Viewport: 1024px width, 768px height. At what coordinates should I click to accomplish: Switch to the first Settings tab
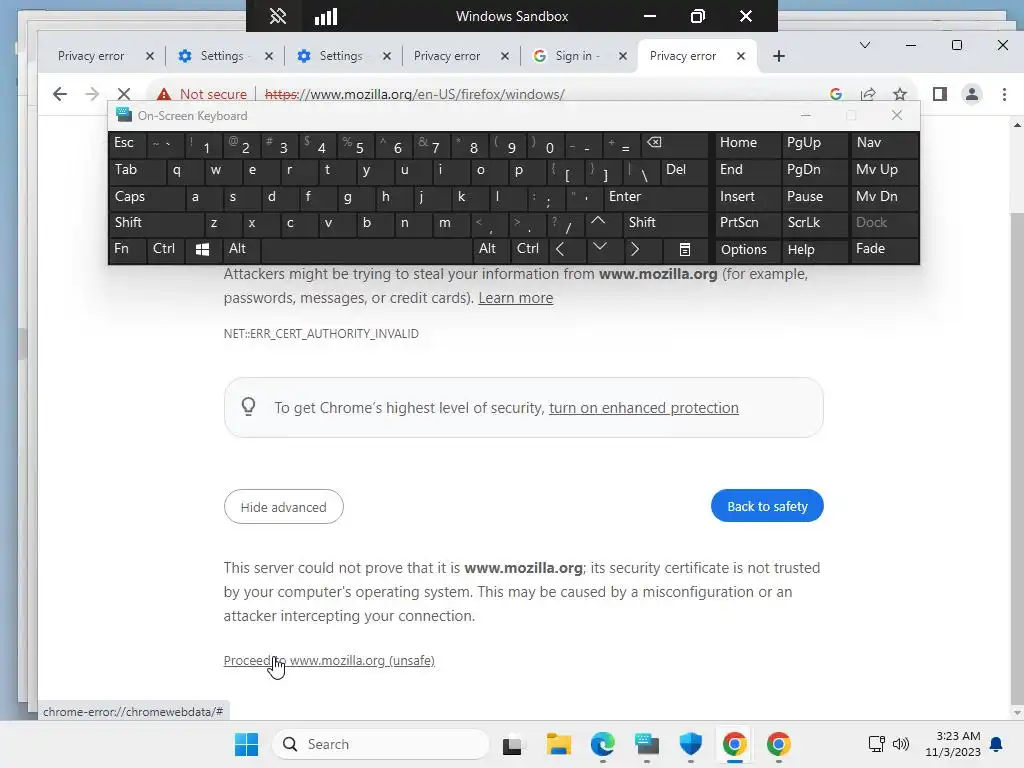(221, 56)
